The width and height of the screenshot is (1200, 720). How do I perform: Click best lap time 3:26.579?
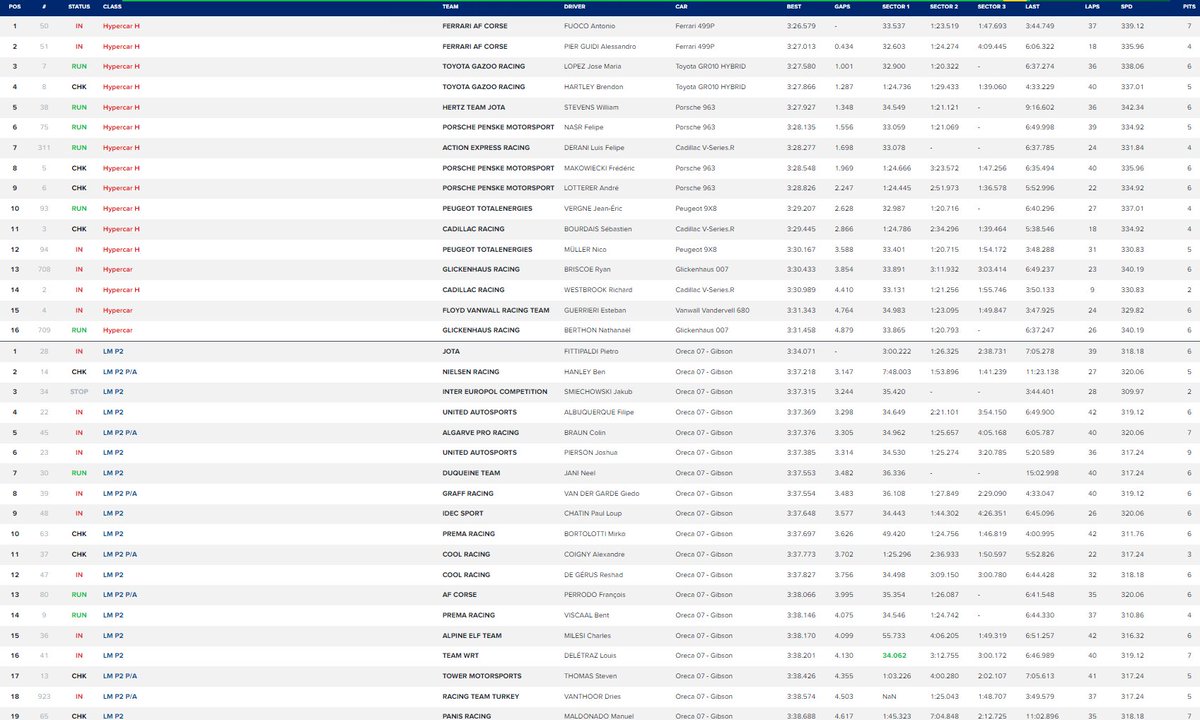click(799, 26)
